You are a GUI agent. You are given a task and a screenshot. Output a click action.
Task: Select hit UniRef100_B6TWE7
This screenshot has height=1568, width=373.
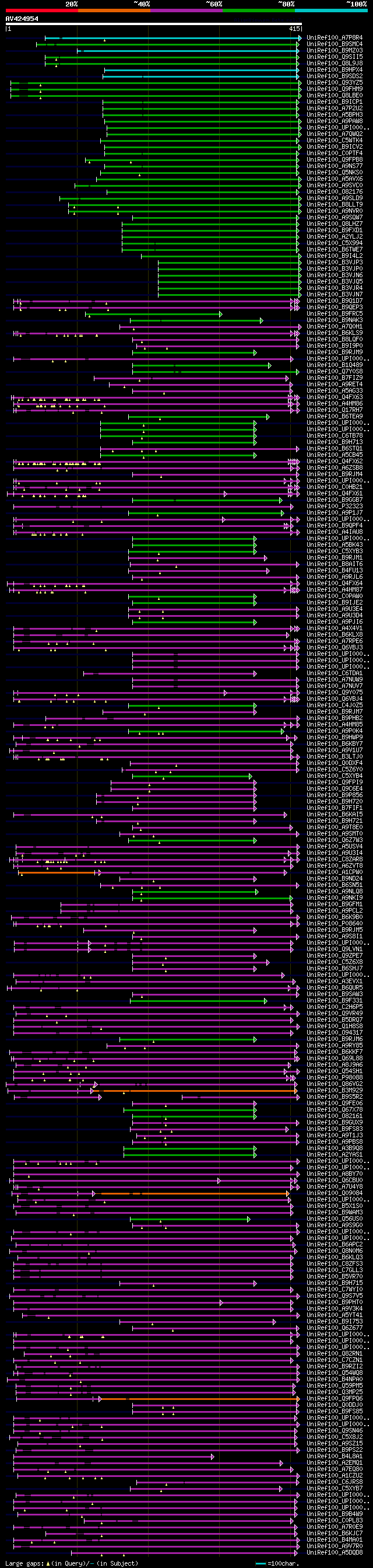335,250
